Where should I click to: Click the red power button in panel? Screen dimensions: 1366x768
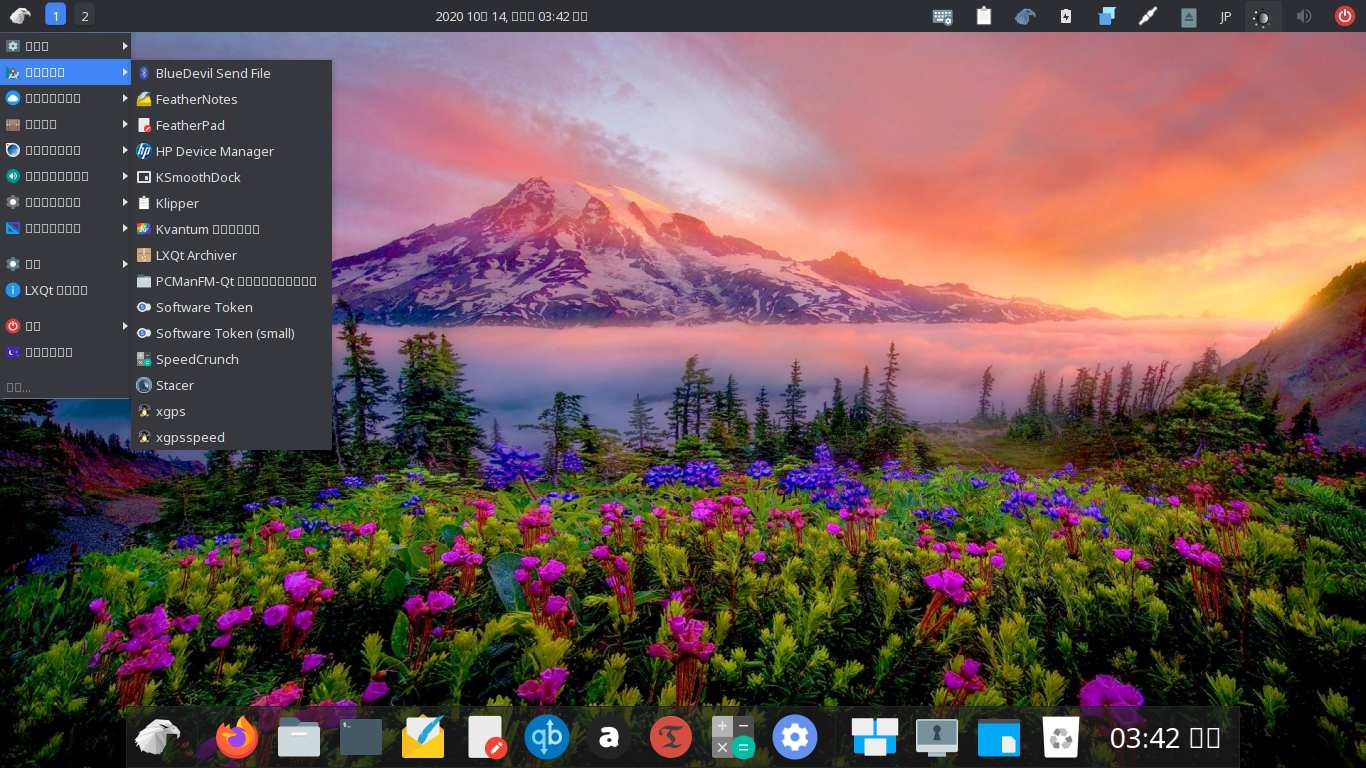(1345, 16)
